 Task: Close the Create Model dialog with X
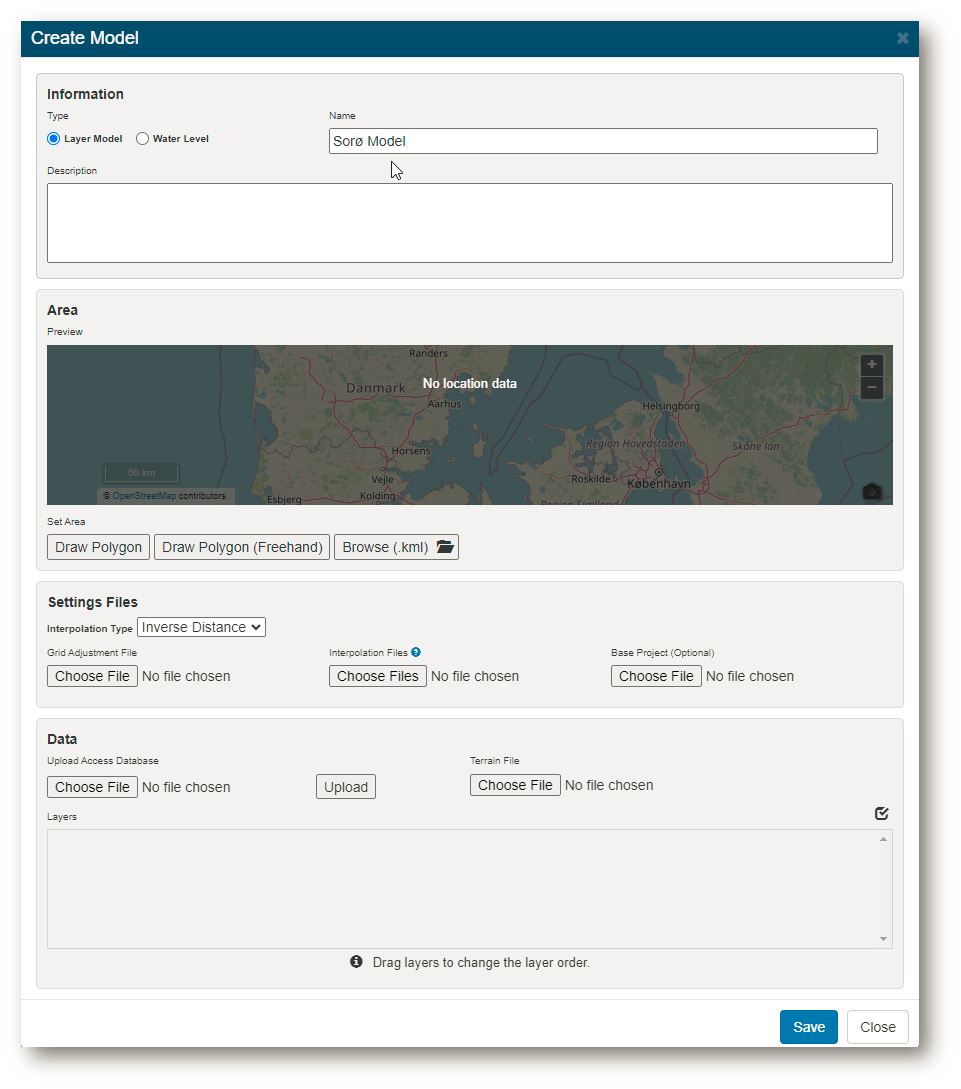(x=902, y=38)
